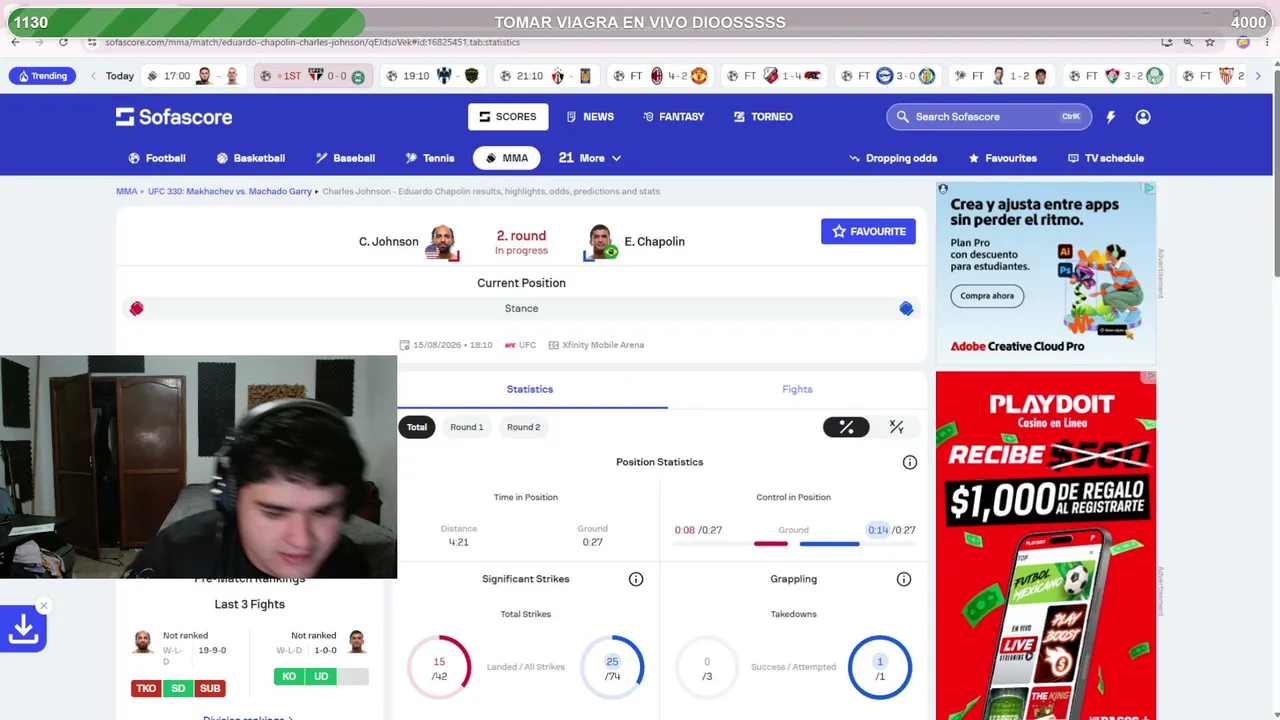Open the FT 4-2 match chip
This screenshot has width=1280, height=720.
[x=660, y=76]
